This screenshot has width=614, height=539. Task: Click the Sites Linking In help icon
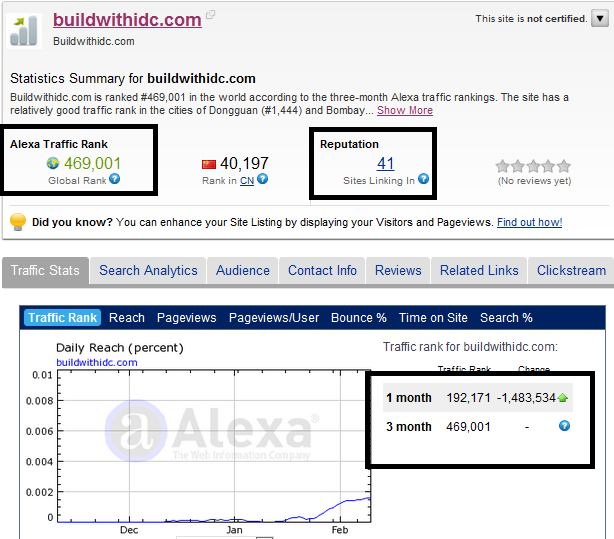(423, 179)
